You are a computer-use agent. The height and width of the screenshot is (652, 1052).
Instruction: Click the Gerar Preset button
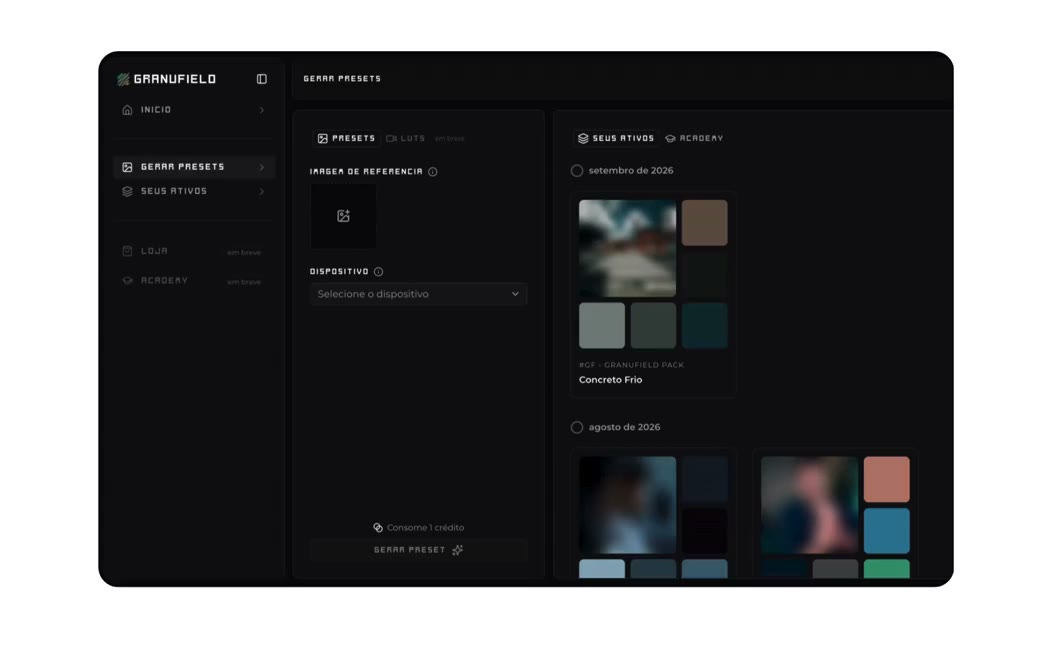419,550
